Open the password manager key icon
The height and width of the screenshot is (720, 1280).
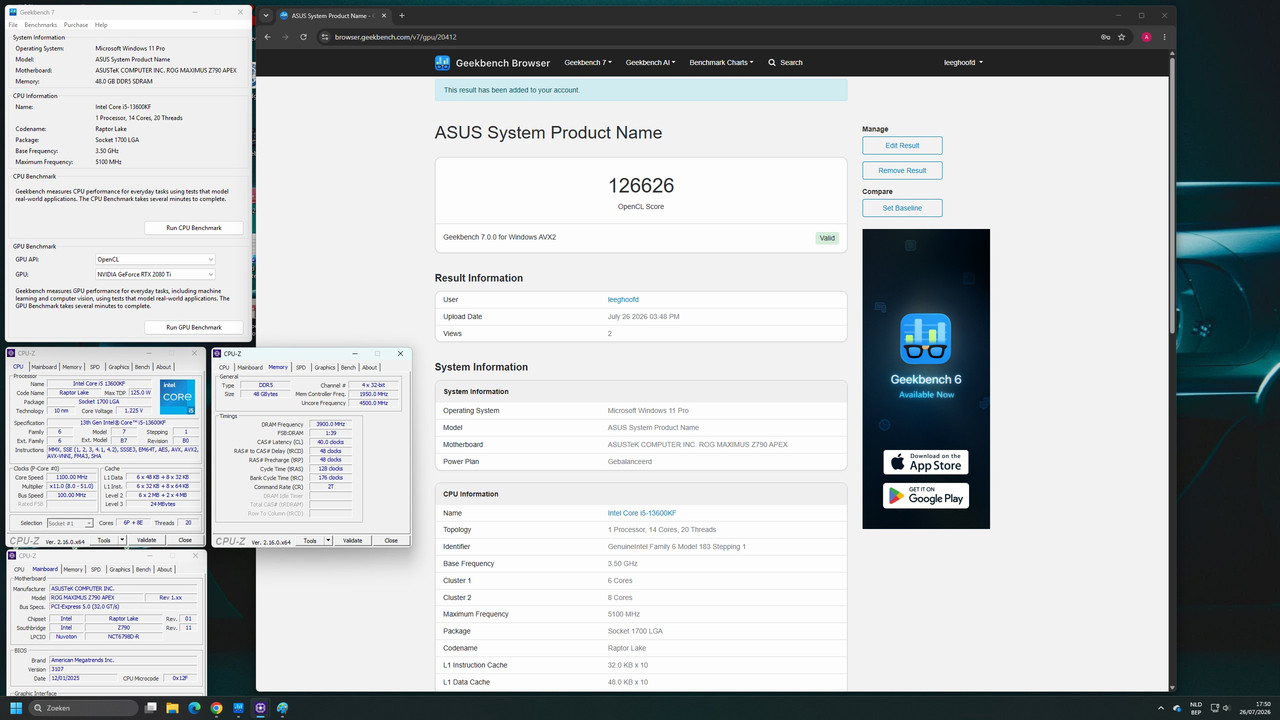pyautogui.click(x=1105, y=37)
